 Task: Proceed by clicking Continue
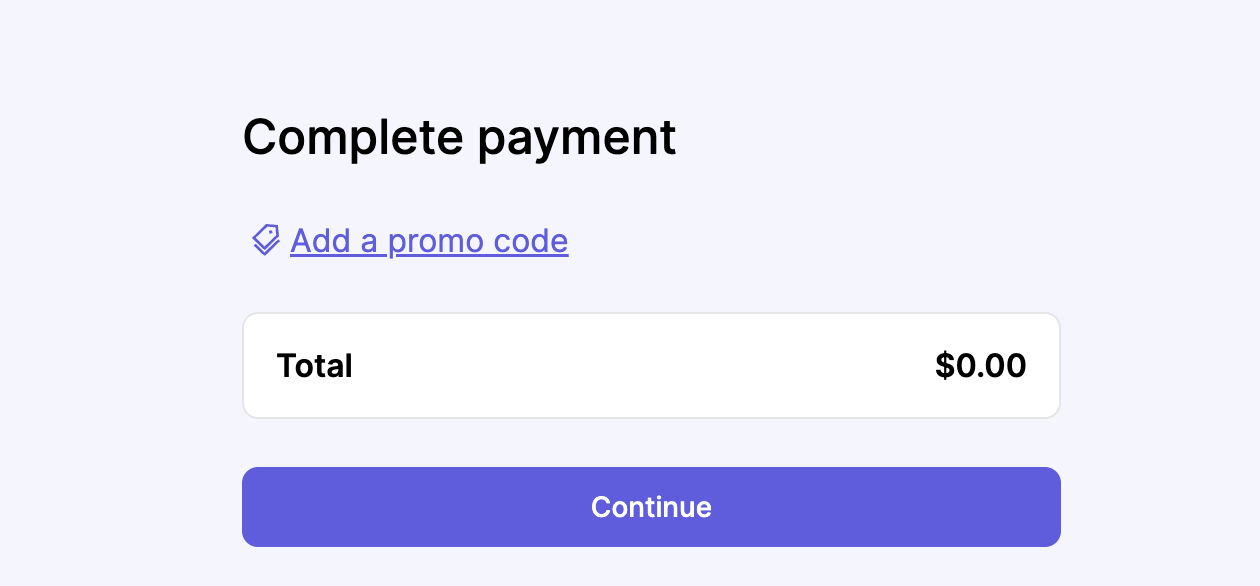[651, 507]
